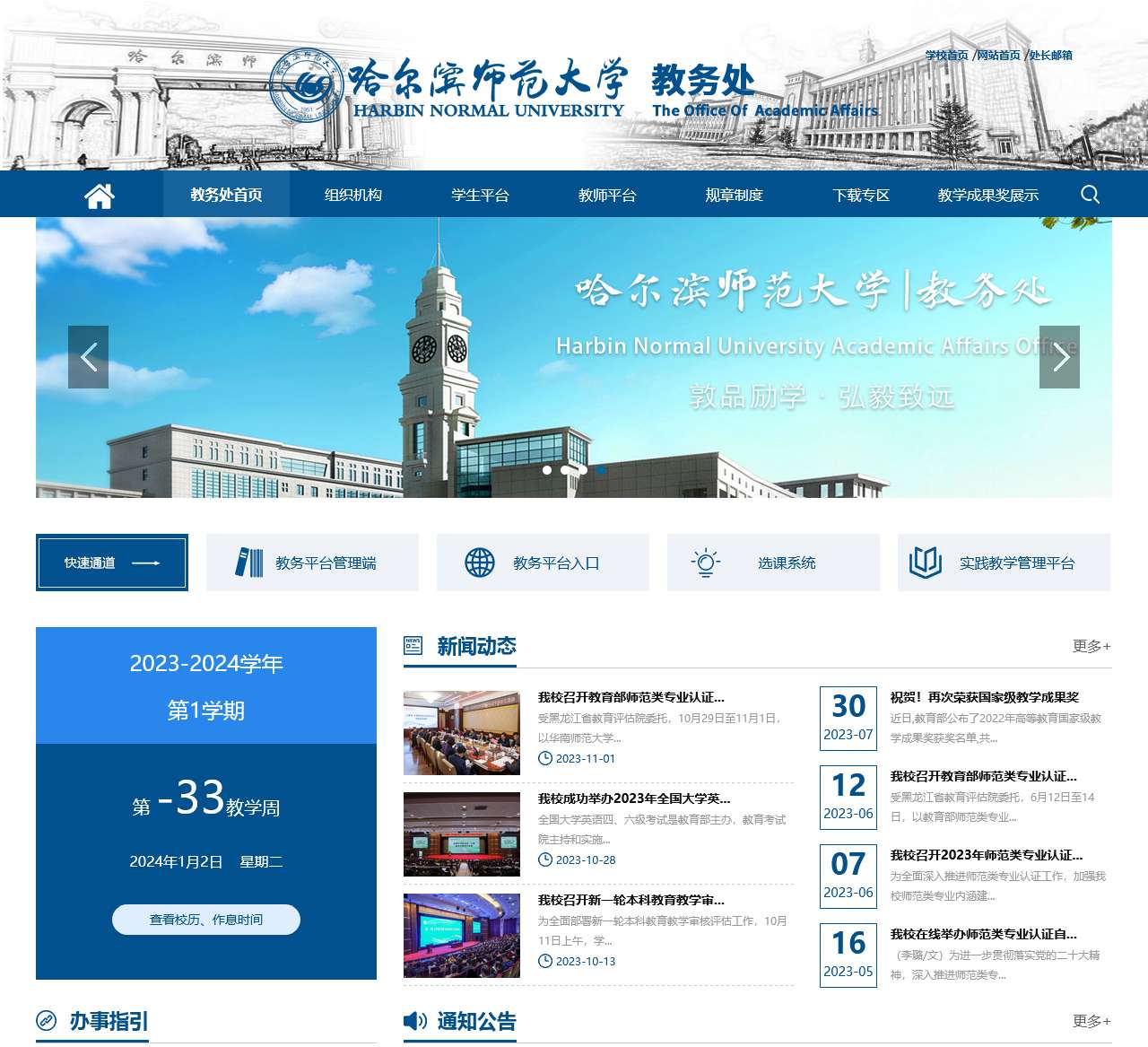Click the left carousel arrow

89,355
